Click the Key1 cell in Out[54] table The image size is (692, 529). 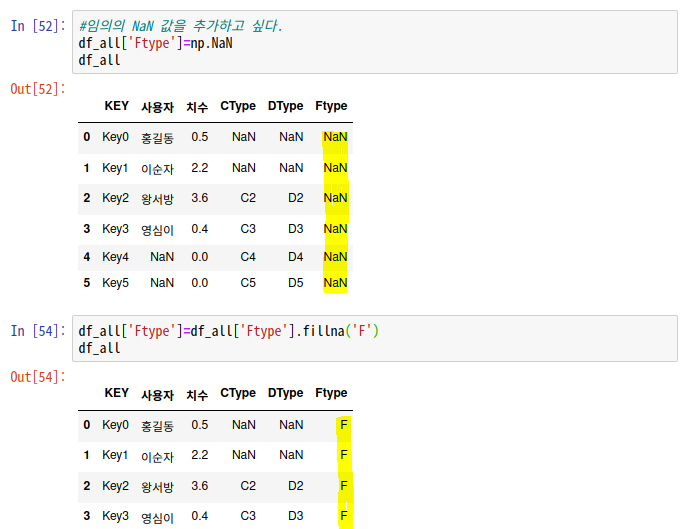[x=115, y=455]
